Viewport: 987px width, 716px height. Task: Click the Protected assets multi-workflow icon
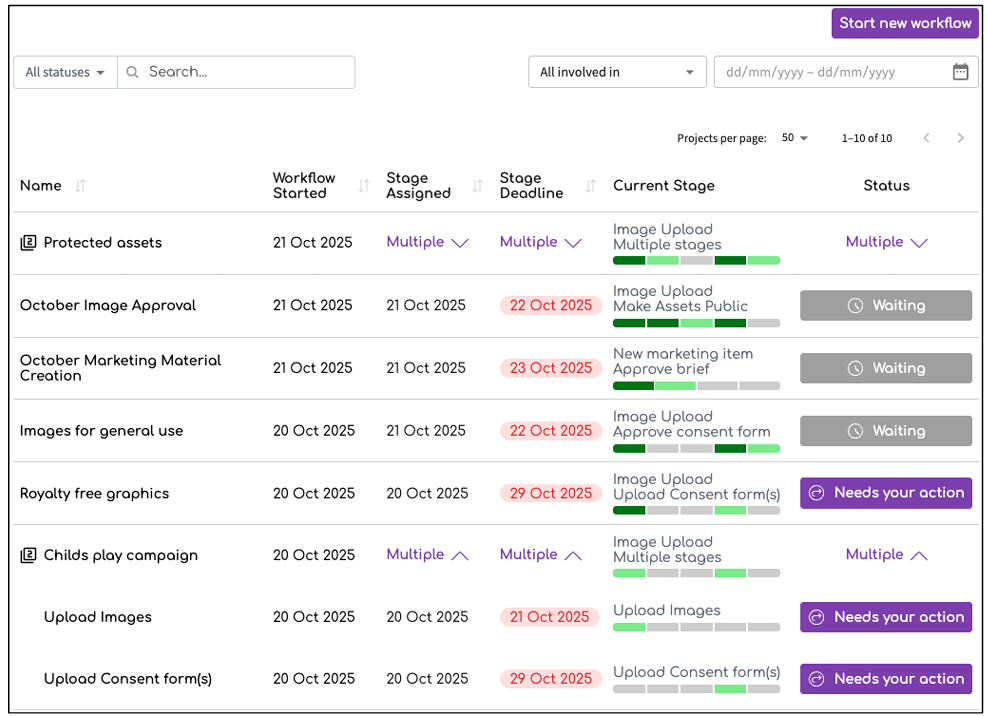(28, 243)
